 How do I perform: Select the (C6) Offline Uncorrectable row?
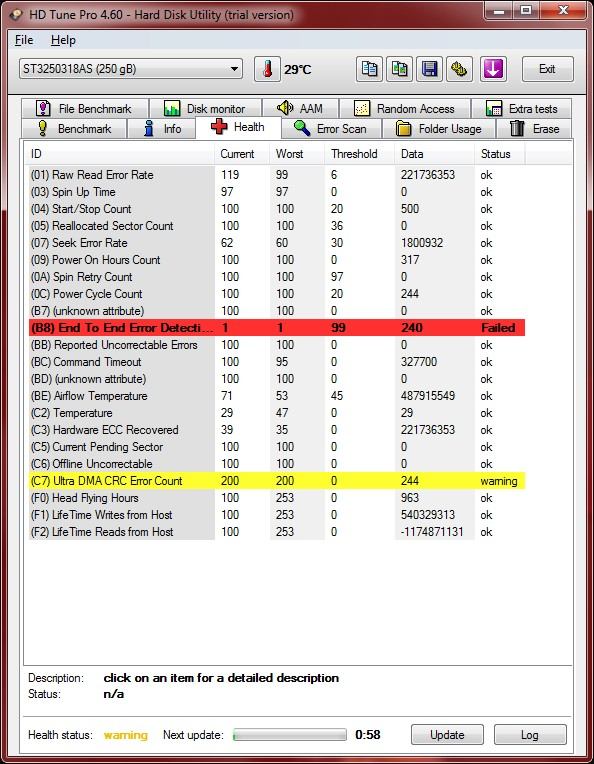click(277, 464)
